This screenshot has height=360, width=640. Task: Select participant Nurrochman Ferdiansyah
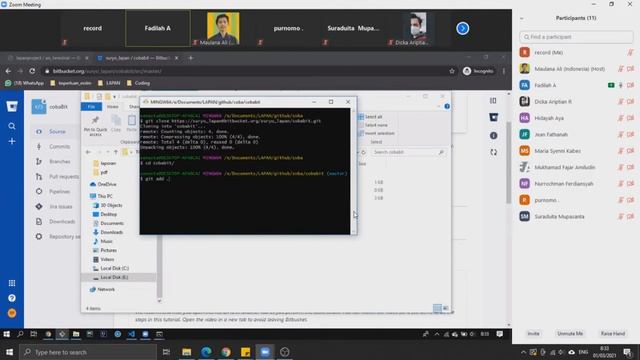[x=576, y=184]
